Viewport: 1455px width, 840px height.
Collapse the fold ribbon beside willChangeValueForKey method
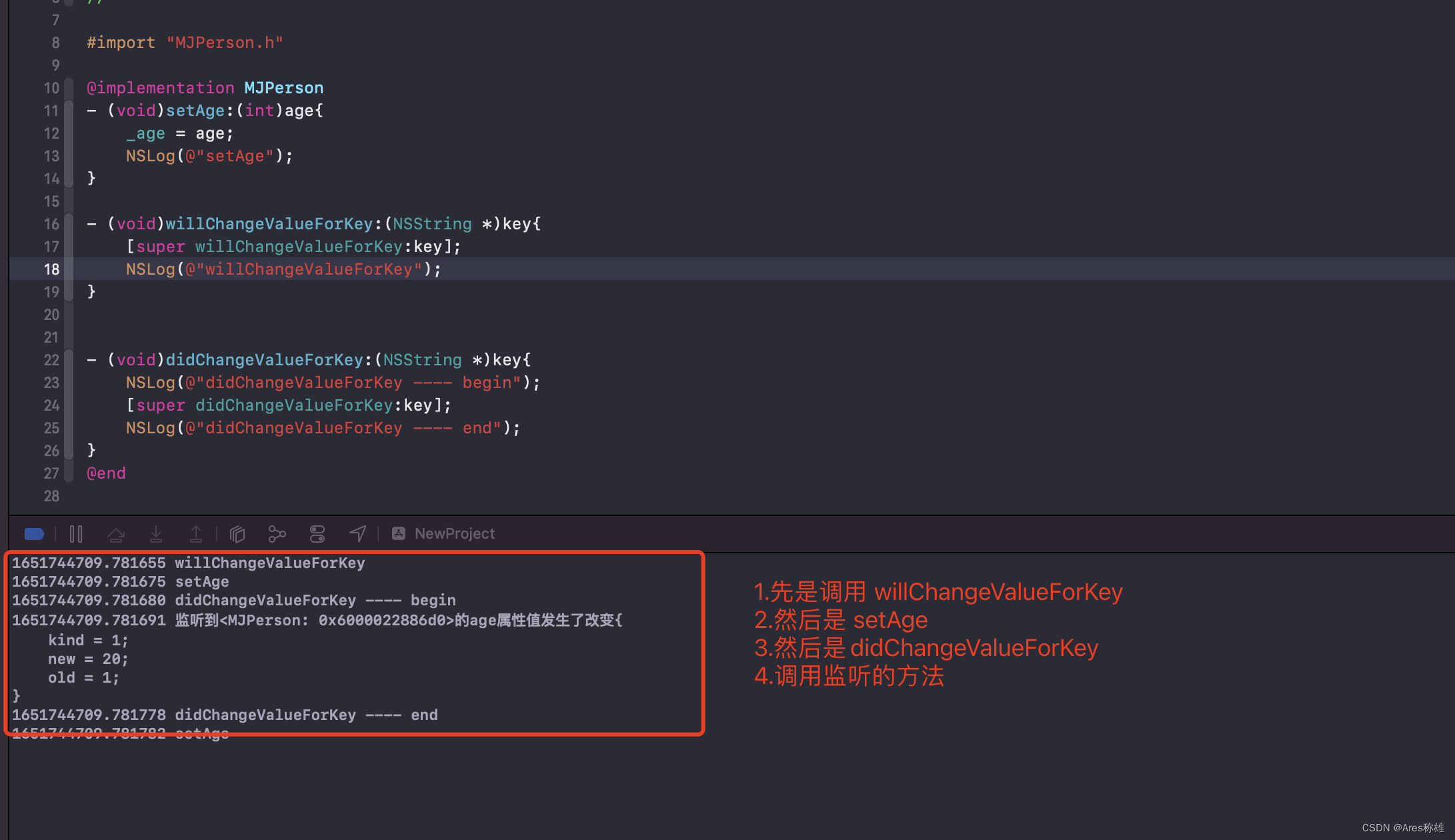click(69, 258)
